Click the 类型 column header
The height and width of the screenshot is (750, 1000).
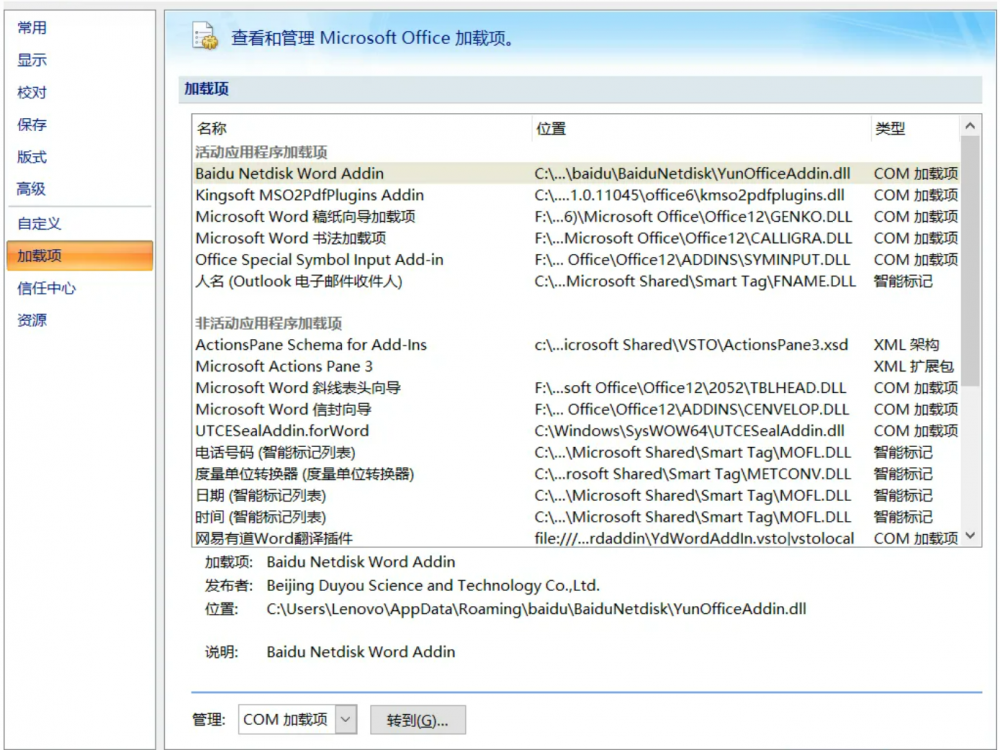click(x=915, y=128)
